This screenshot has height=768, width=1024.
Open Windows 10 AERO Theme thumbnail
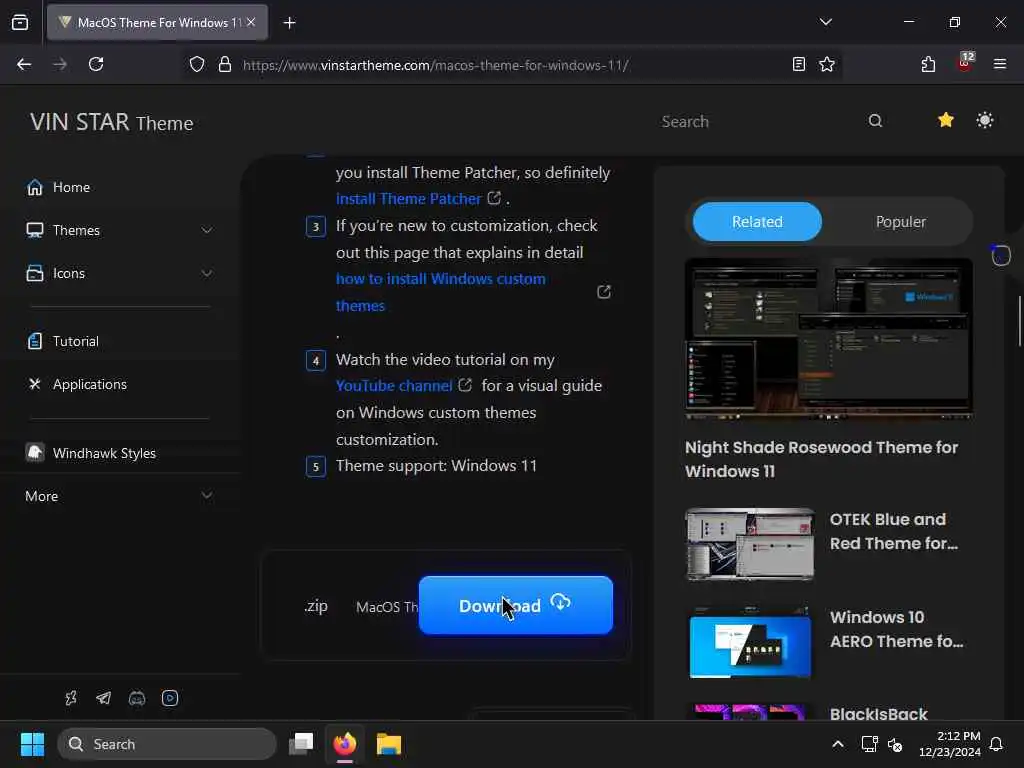click(x=750, y=642)
